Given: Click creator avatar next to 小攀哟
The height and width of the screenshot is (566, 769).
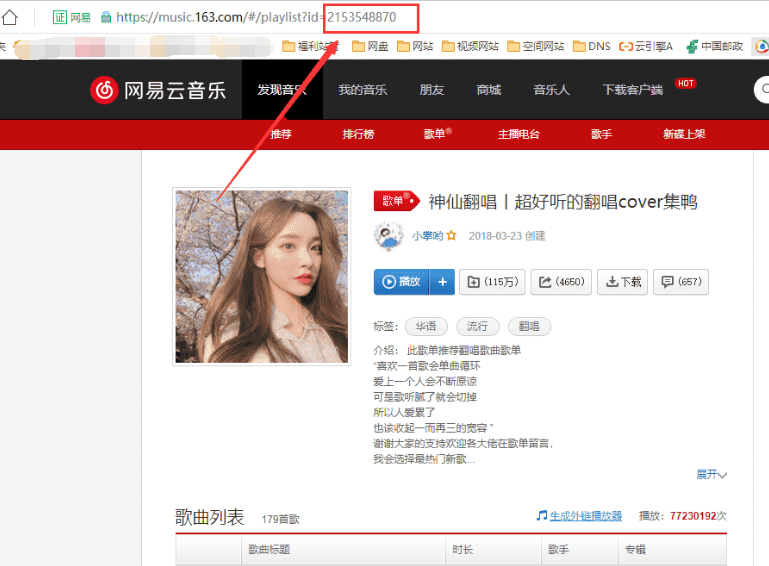Looking at the screenshot, I should (x=388, y=236).
